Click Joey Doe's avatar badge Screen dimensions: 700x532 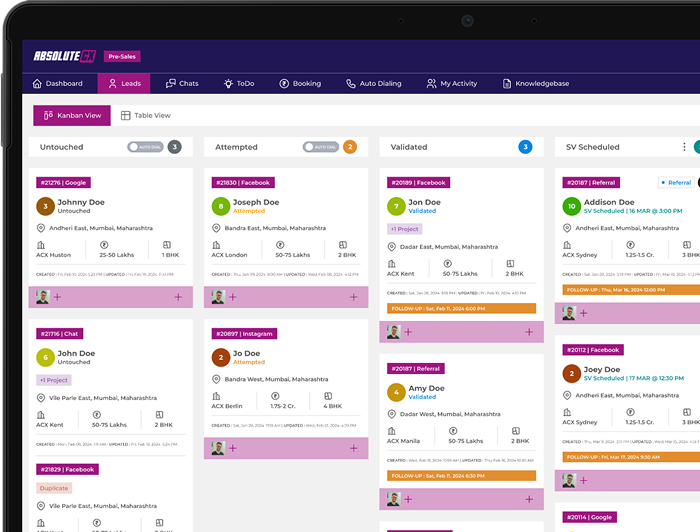tap(571, 374)
